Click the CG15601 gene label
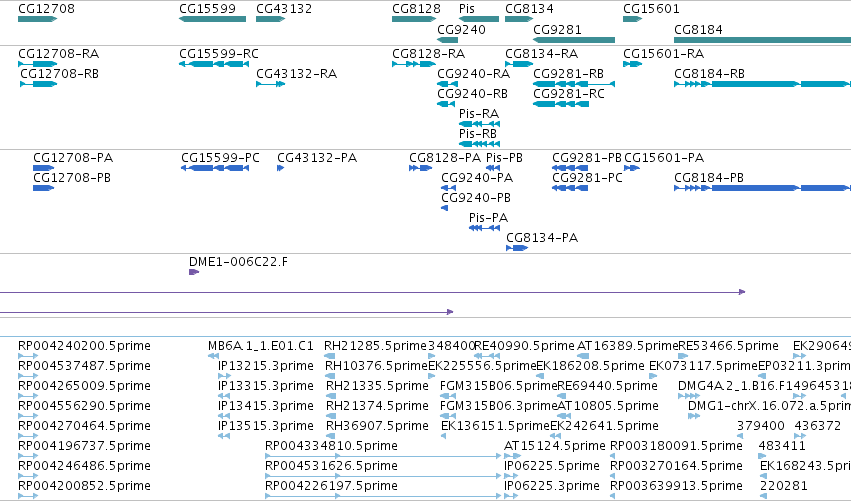This screenshot has height=501, width=851. [x=651, y=9]
